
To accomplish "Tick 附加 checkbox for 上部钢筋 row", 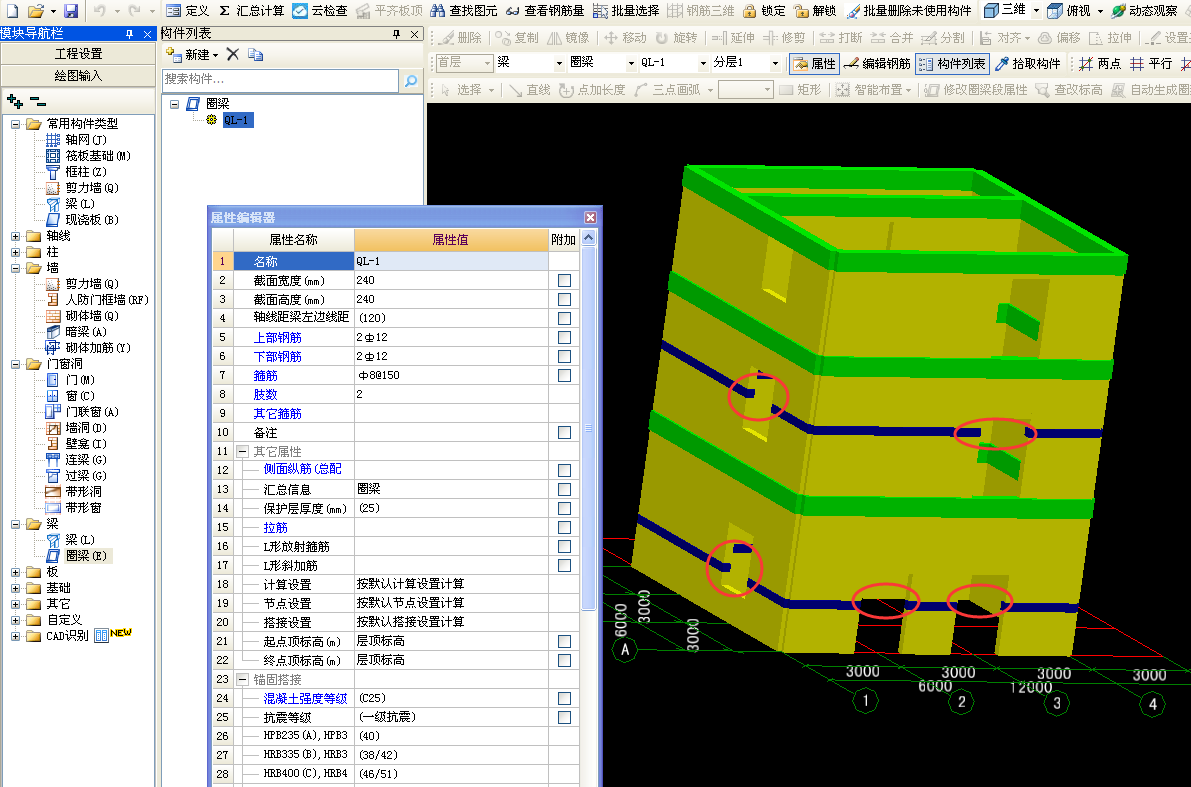I will click(x=564, y=337).
